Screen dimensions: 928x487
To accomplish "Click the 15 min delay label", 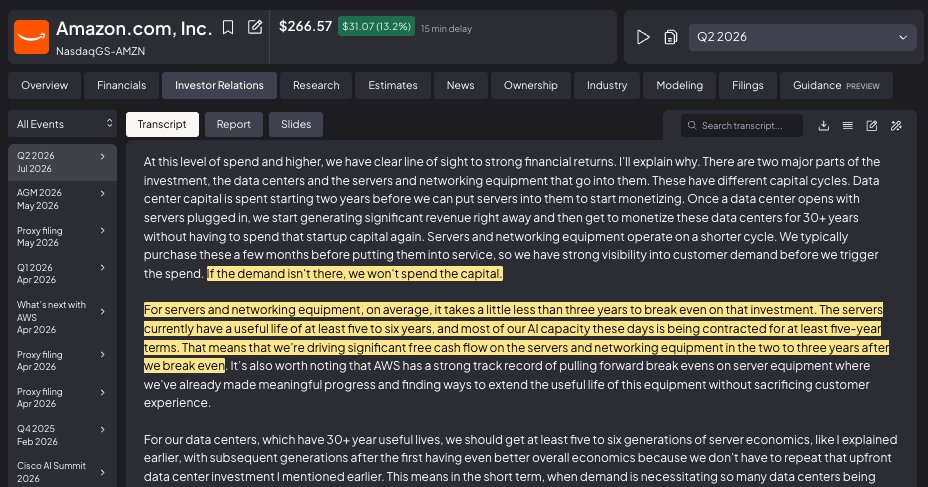I will tap(446, 28).
